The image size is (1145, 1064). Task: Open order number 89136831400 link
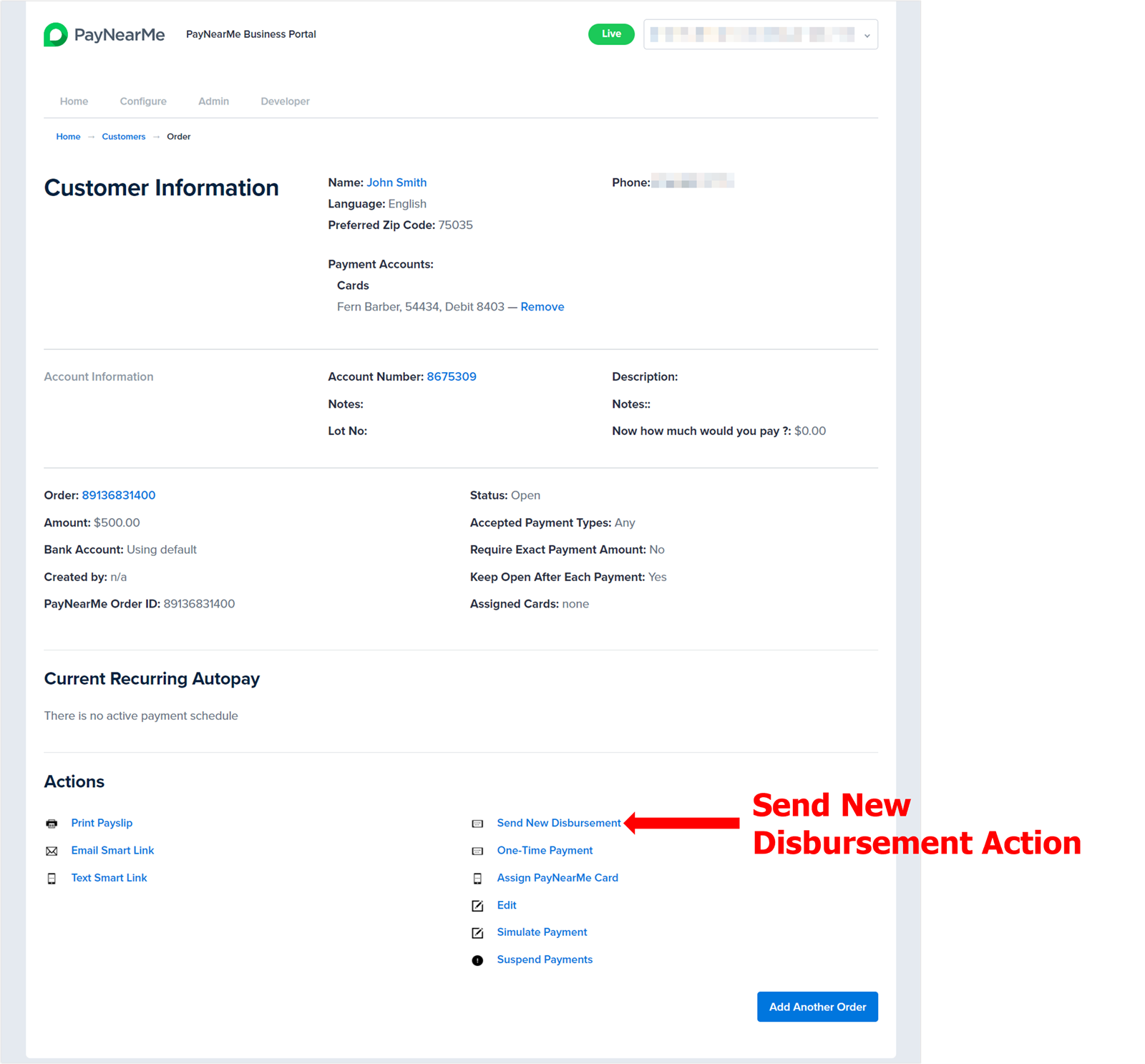pos(119,495)
